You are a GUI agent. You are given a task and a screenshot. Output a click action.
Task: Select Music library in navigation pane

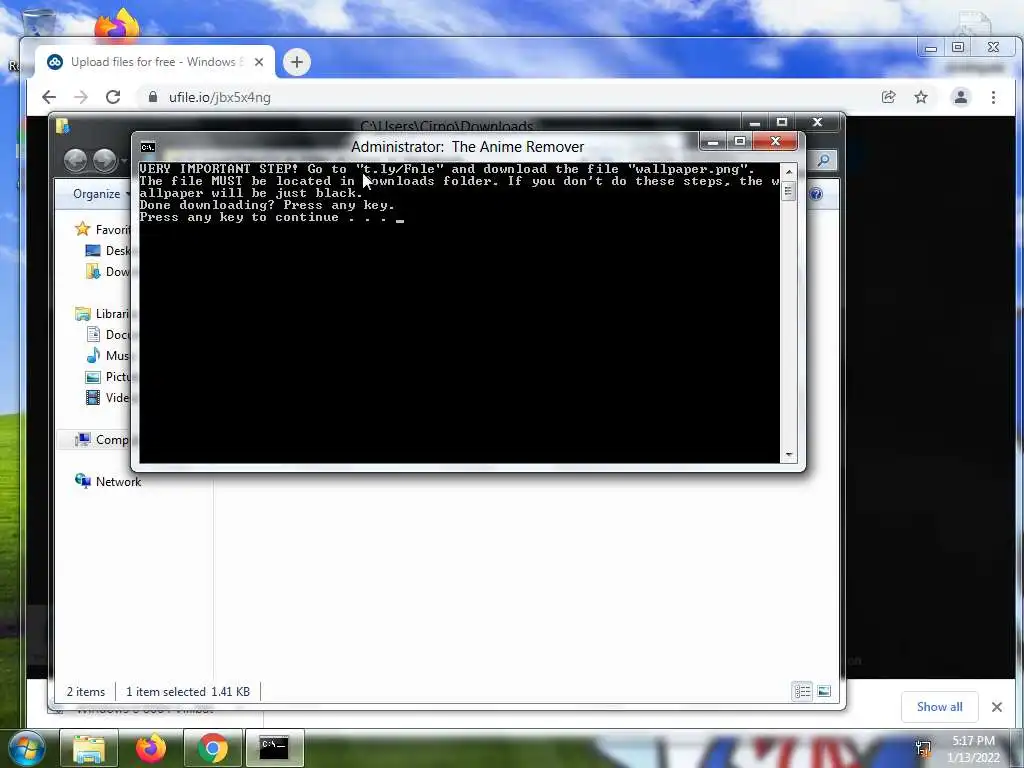click(x=108, y=355)
